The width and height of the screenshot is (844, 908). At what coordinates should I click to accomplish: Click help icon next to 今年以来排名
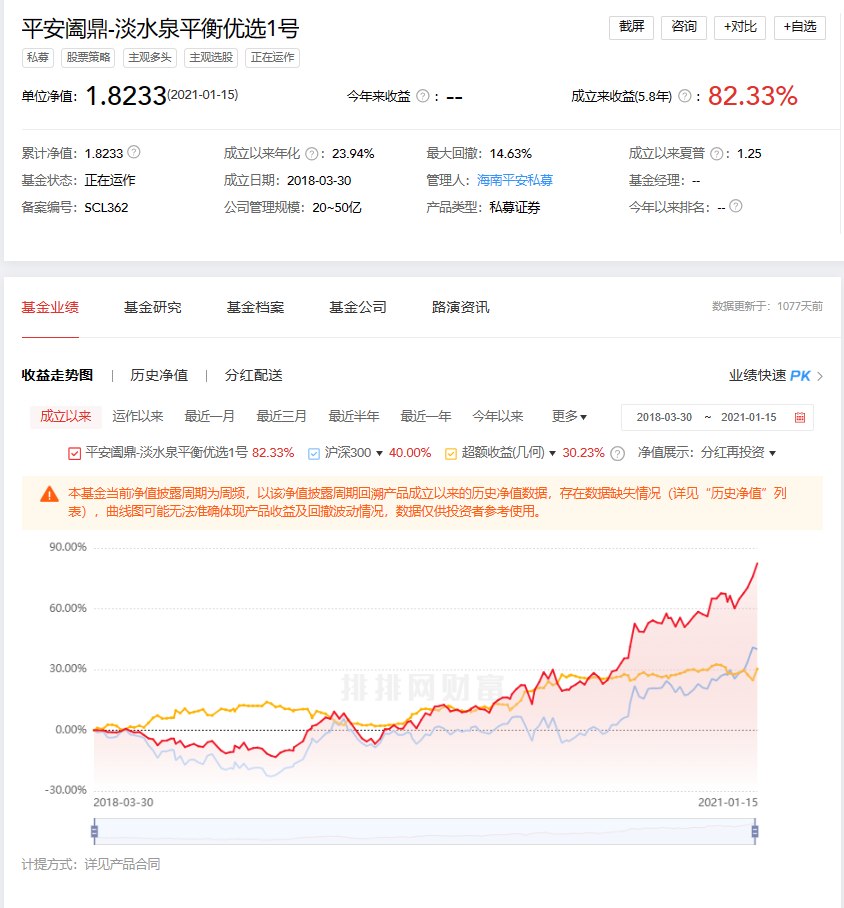click(x=736, y=206)
